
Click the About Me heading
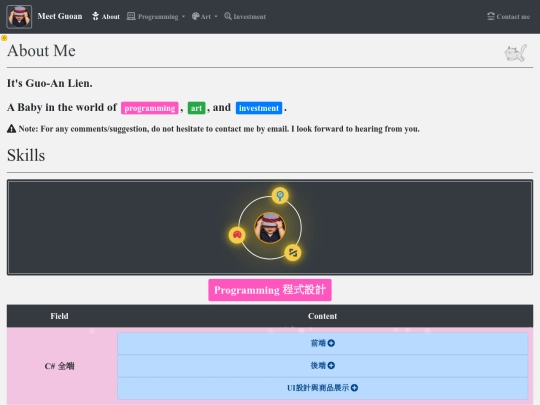tap(41, 51)
